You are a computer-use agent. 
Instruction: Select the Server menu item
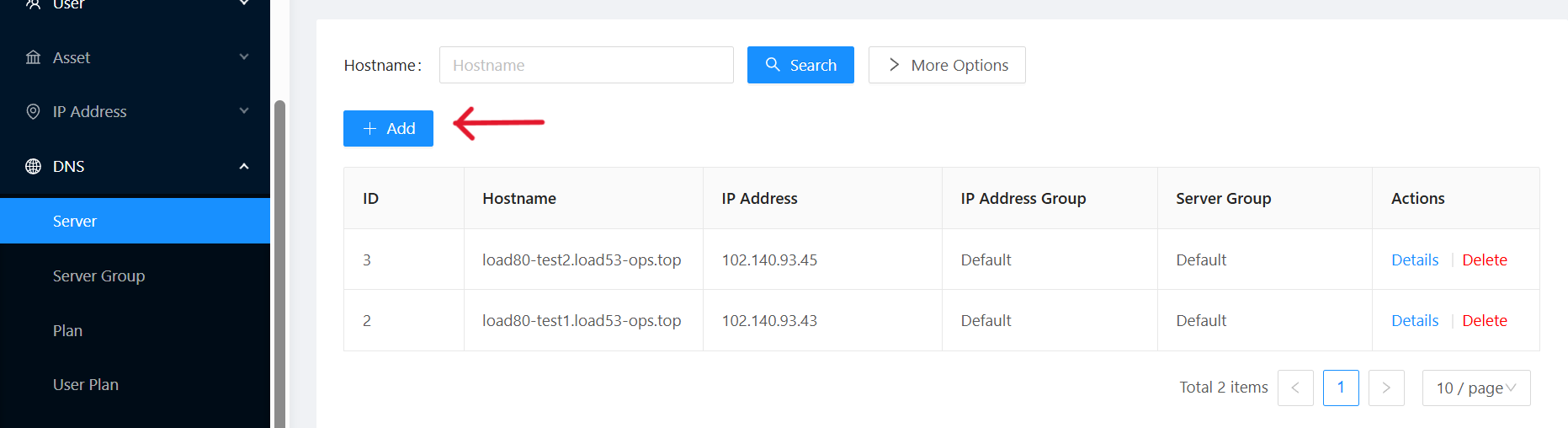pyautogui.click(x=75, y=221)
